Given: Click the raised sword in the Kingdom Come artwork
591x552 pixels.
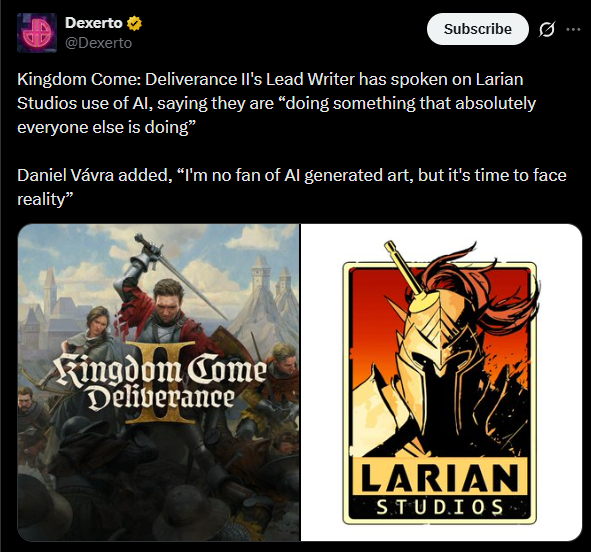Looking at the screenshot, I should coord(182,277).
